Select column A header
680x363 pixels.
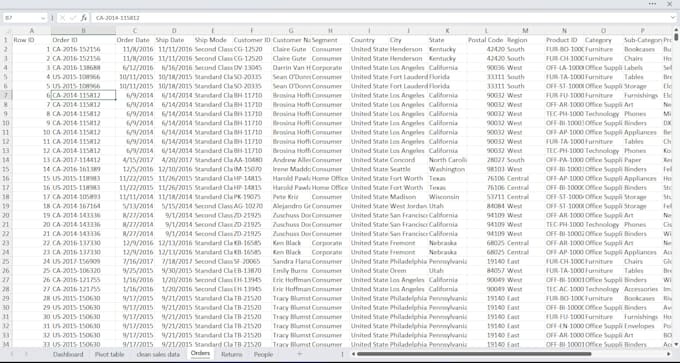32,31
